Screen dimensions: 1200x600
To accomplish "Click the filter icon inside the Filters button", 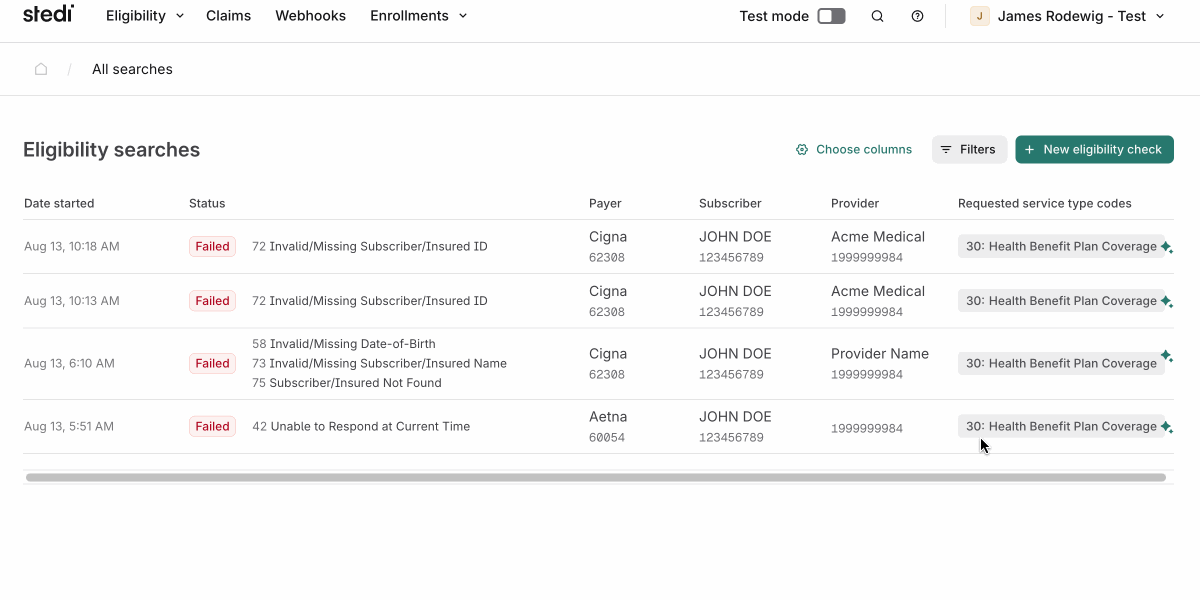I will click(x=945, y=149).
